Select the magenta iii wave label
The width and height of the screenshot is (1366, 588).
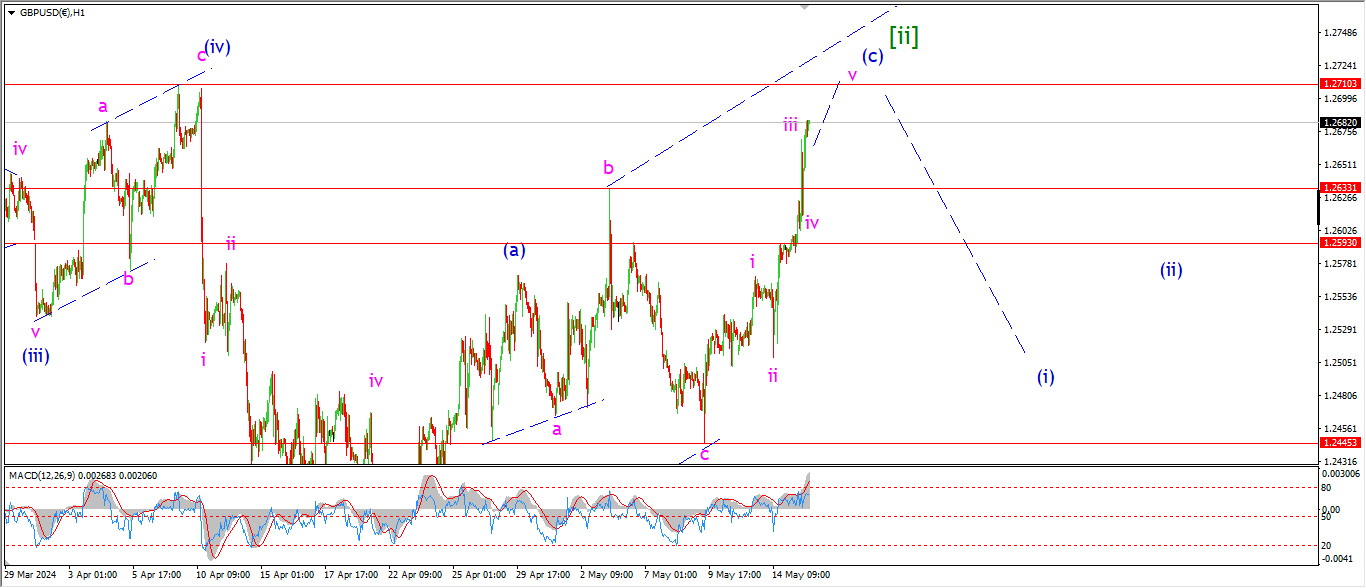pyautogui.click(x=790, y=124)
